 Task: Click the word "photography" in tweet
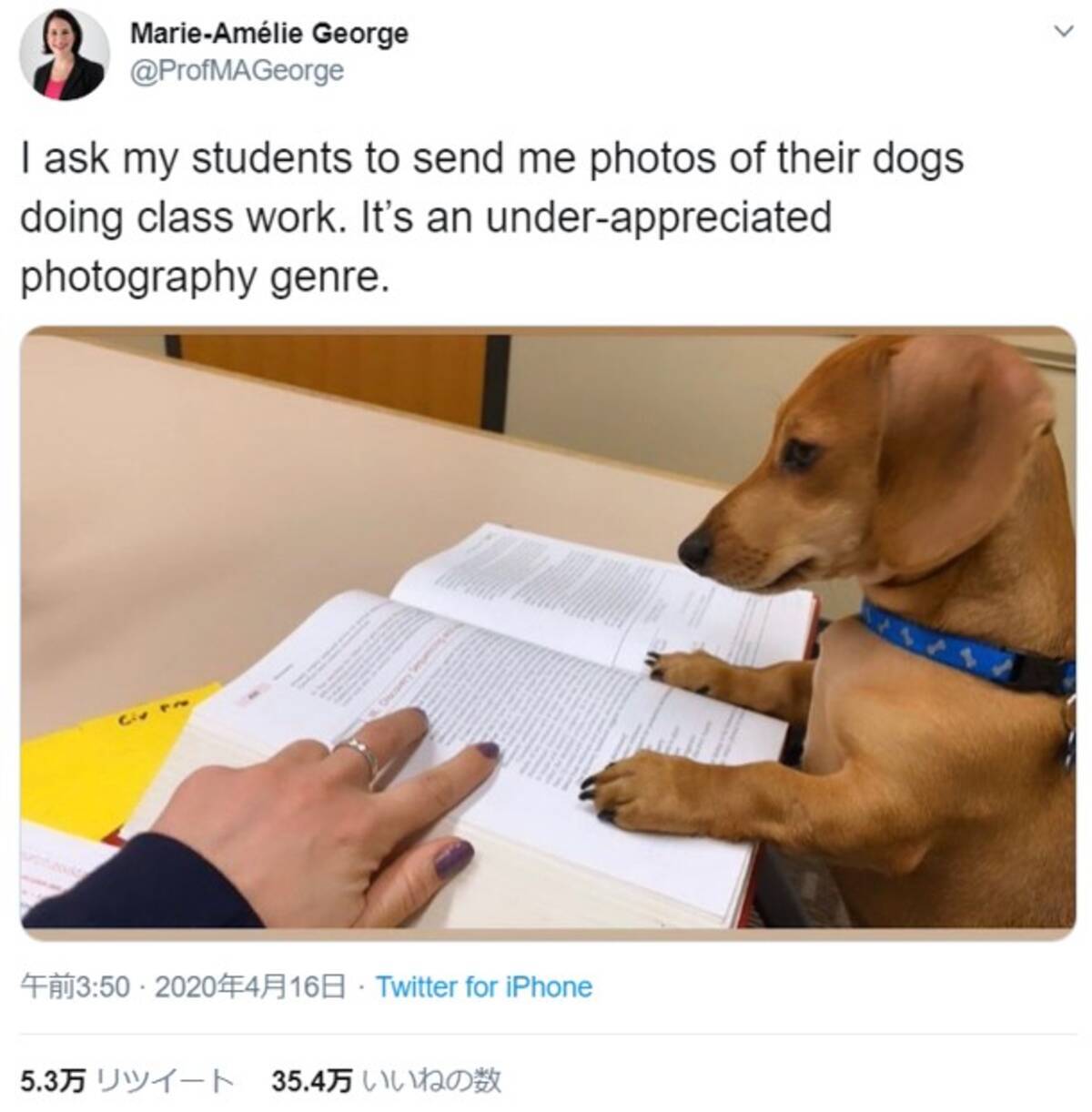(138, 278)
